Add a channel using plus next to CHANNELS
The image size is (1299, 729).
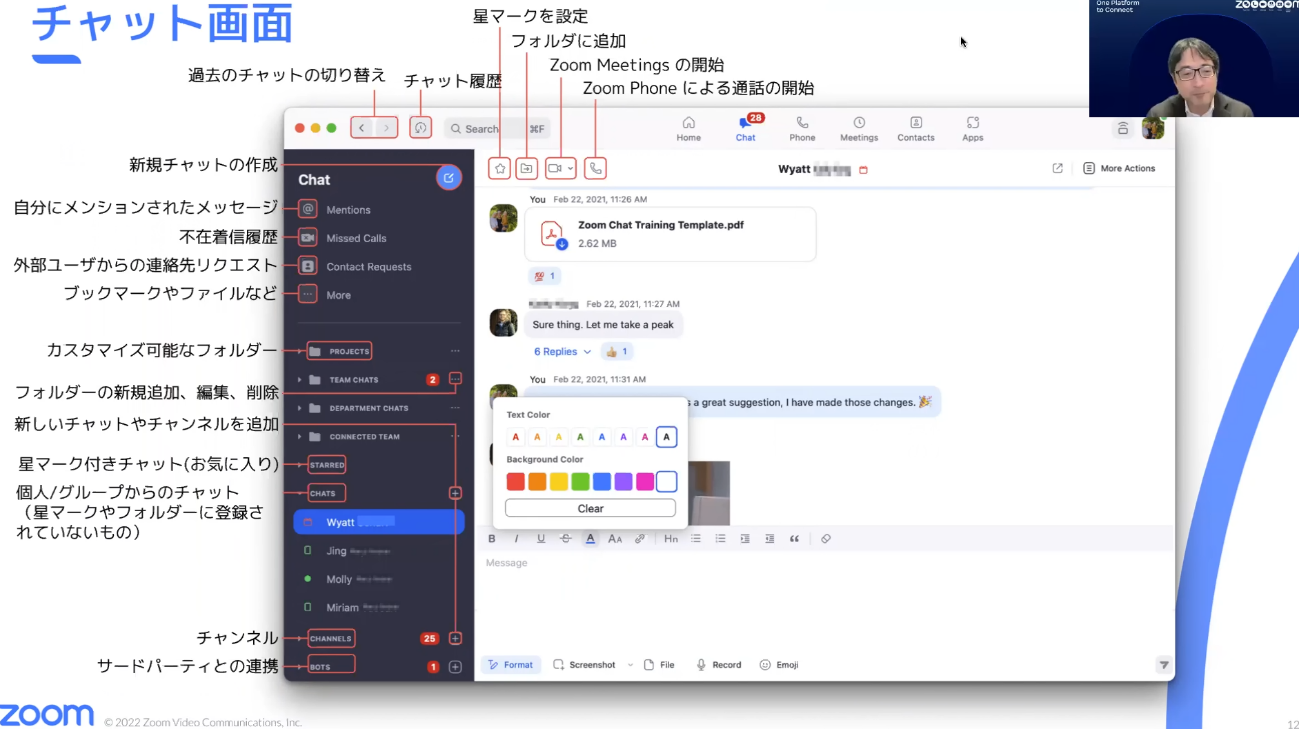click(455, 638)
